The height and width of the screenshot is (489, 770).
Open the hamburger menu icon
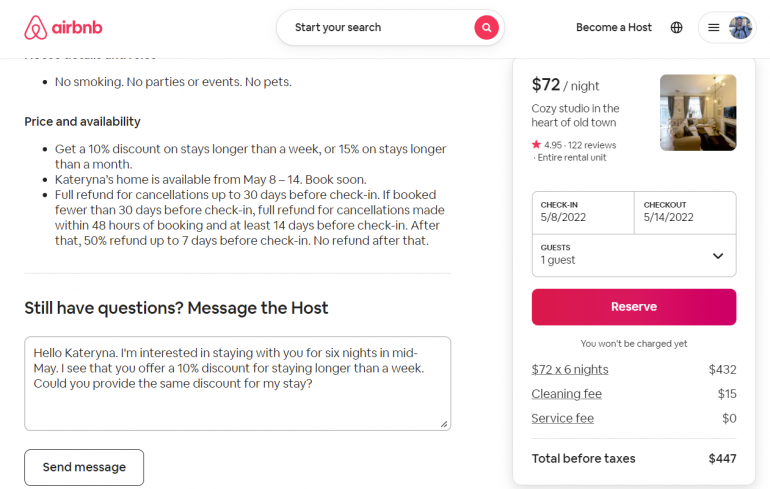[x=714, y=28]
